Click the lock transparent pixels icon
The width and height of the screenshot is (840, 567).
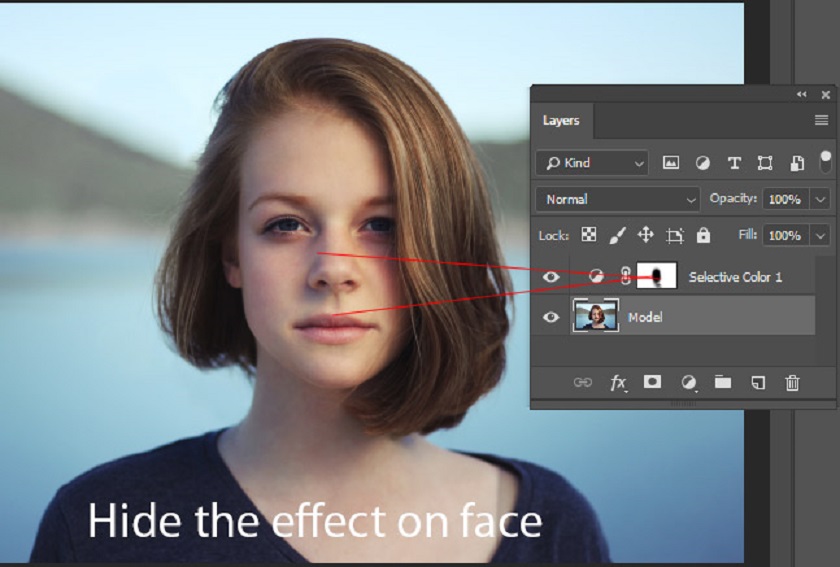pyautogui.click(x=589, y=235)
